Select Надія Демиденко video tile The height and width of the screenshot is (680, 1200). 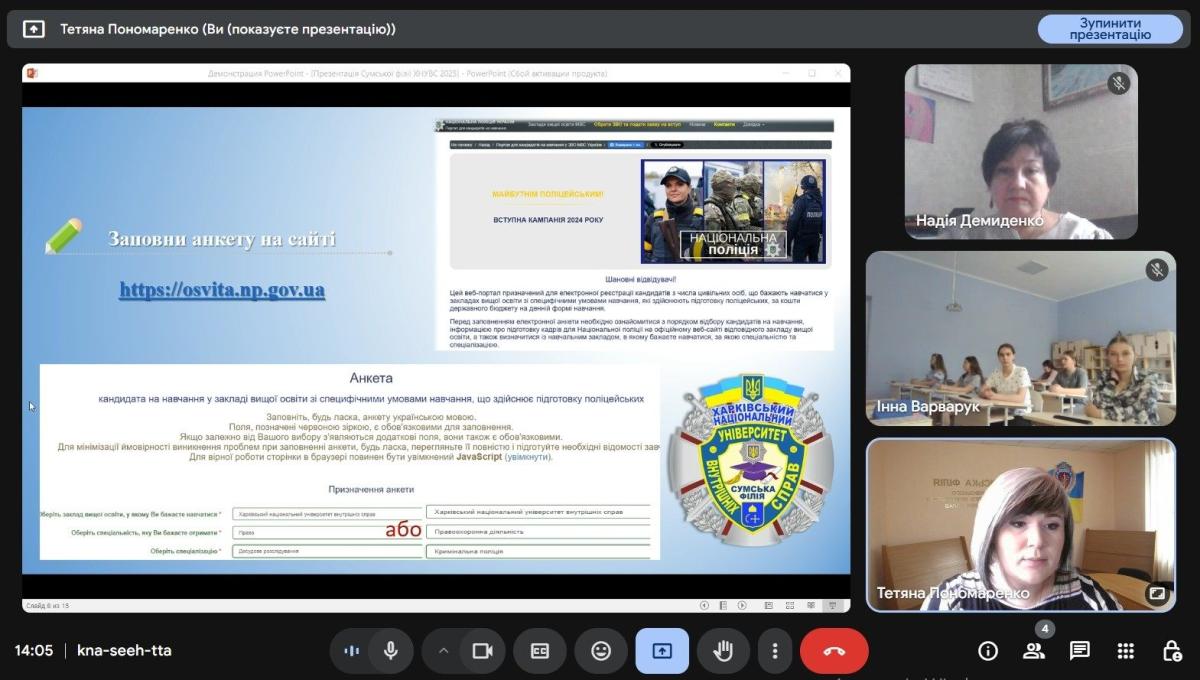pyautogui.click(x=1021, y=152)
